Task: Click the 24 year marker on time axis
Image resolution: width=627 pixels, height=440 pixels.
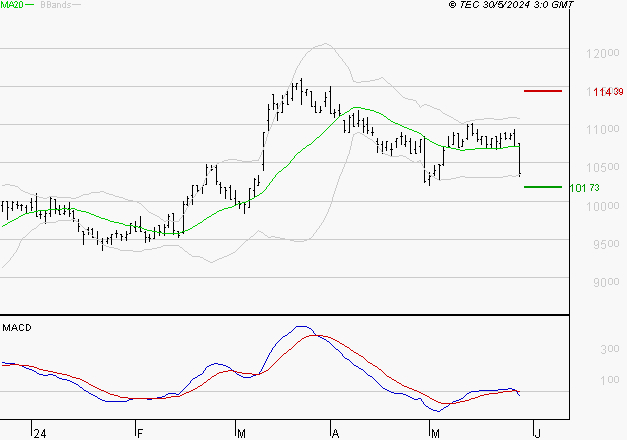Action: tap(40, 434)
